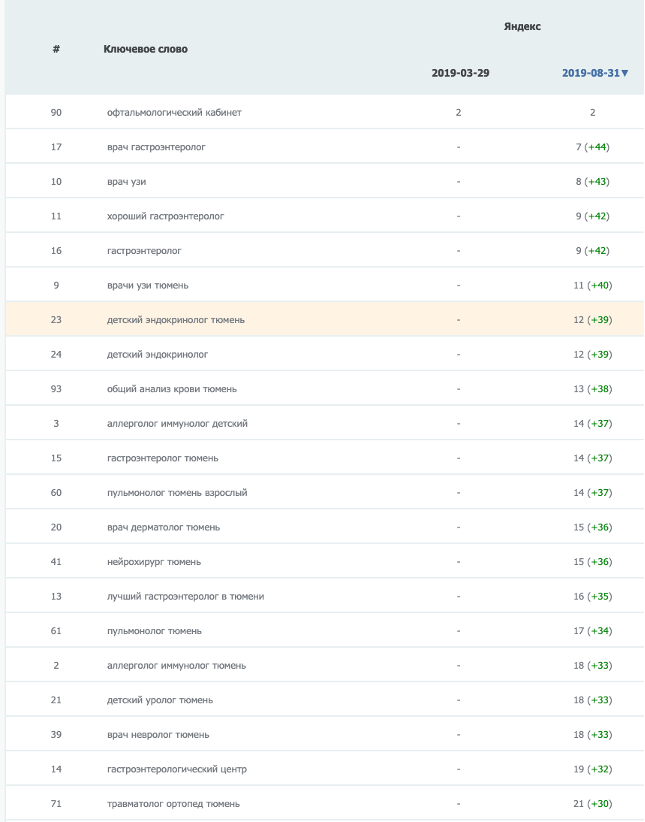645x822 pixels.
Task: Click the keyword гастроэнтерологический центр
Action: (176, 769)
